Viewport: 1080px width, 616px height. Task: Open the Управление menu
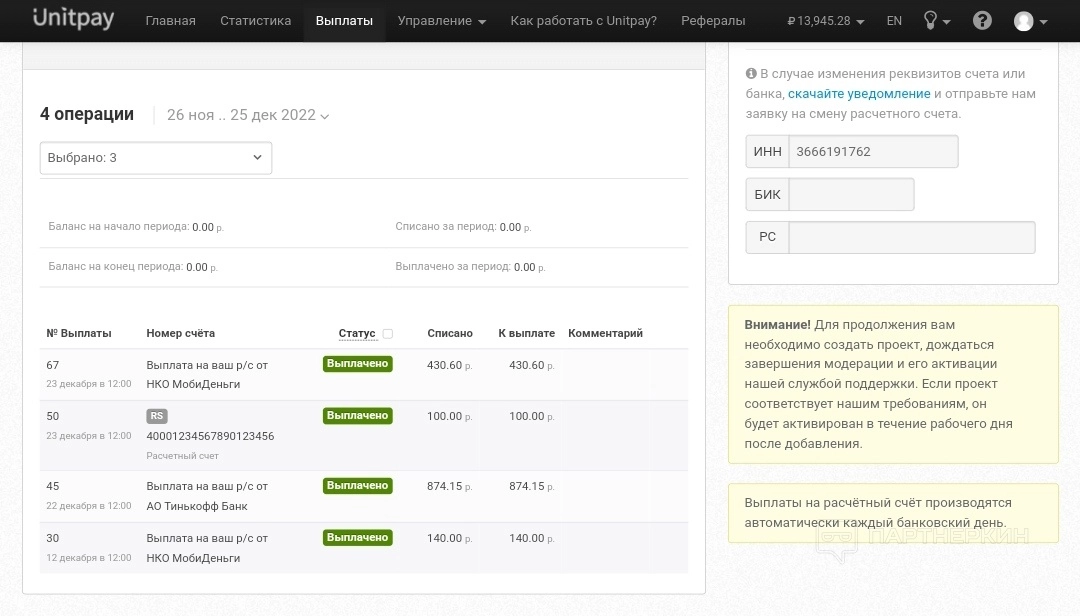coord(441,21)
